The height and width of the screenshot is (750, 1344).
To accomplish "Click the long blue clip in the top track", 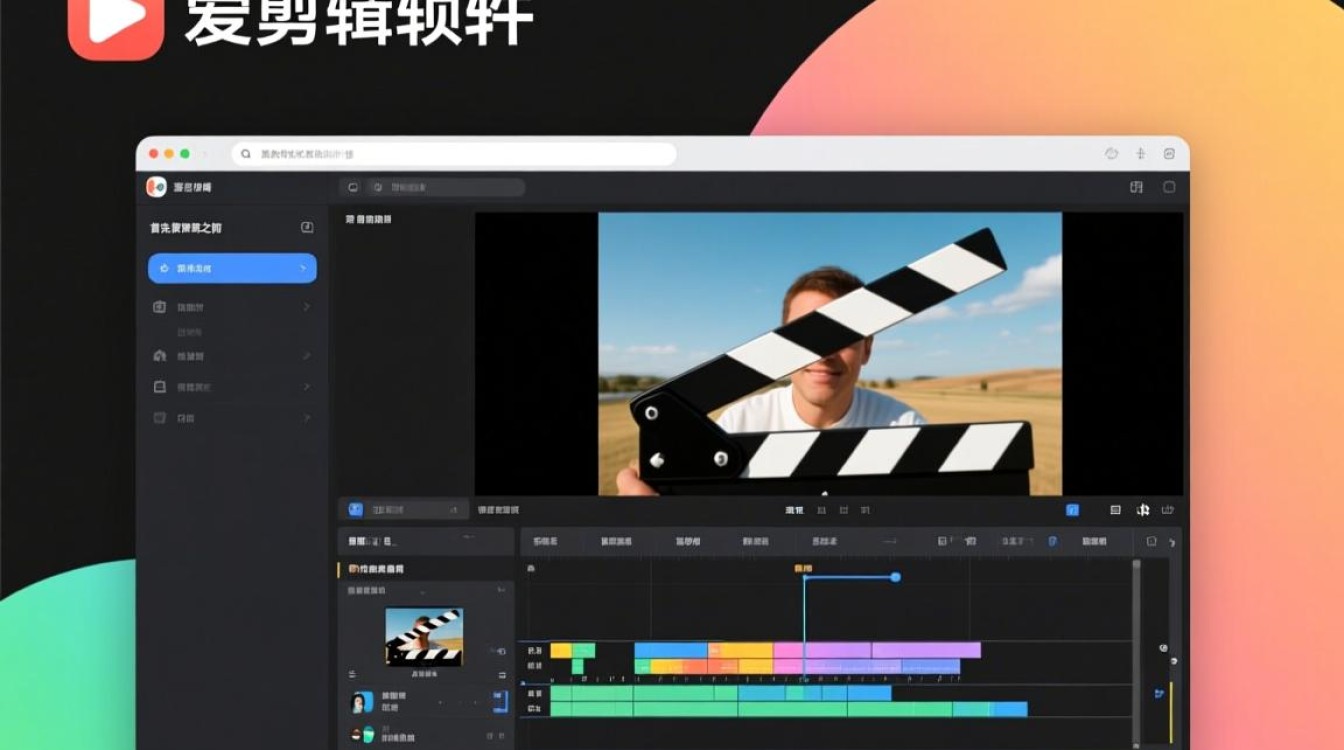I will point(671,650).
